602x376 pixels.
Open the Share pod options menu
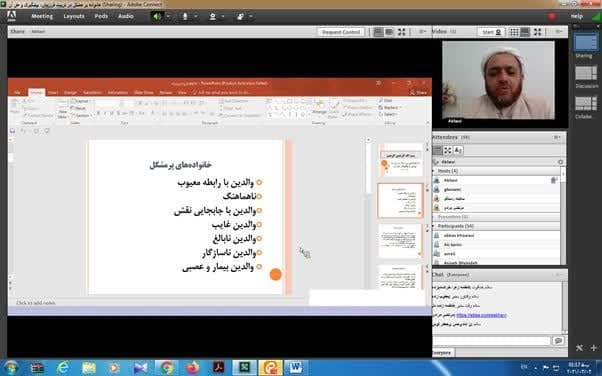tap(422, 32)
